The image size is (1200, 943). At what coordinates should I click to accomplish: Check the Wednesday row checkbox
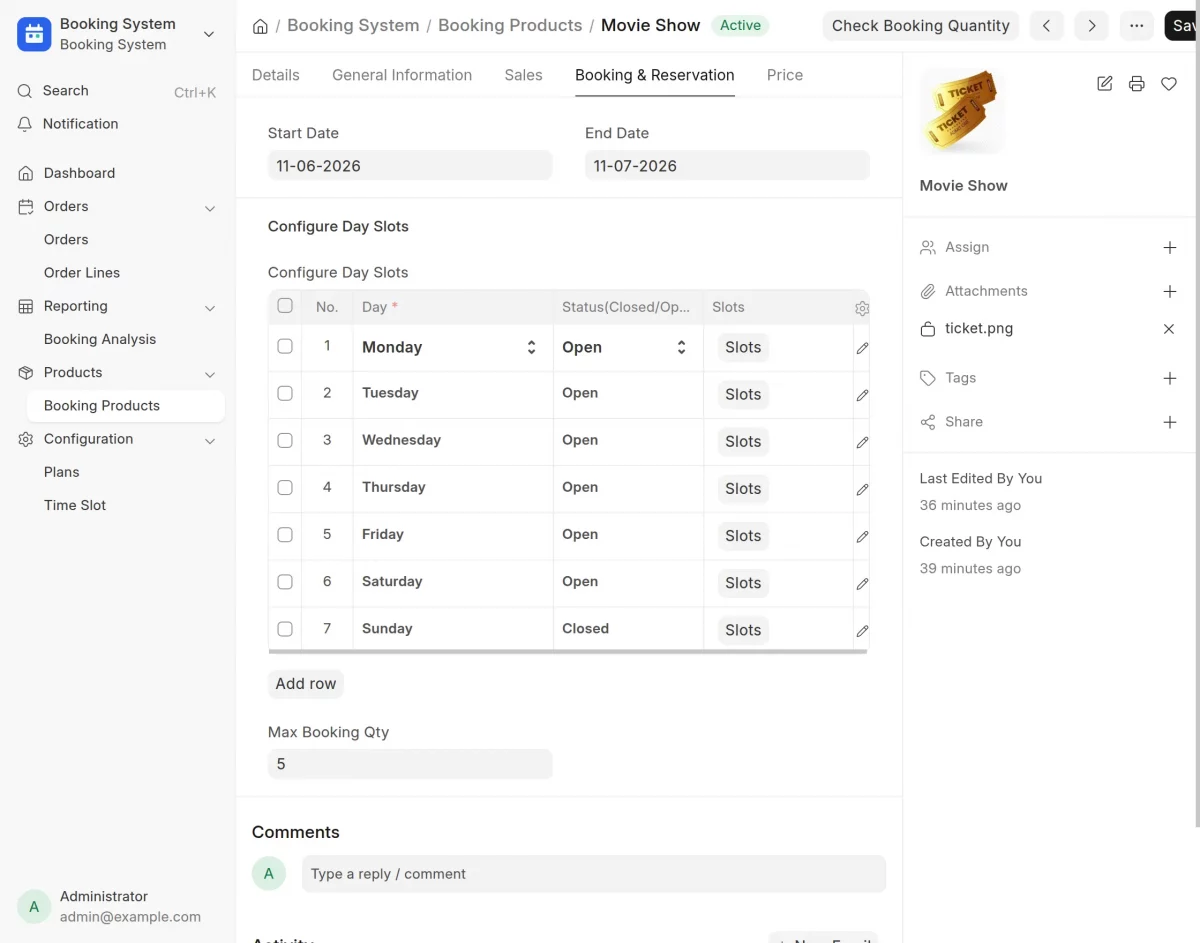coord(285,440)
